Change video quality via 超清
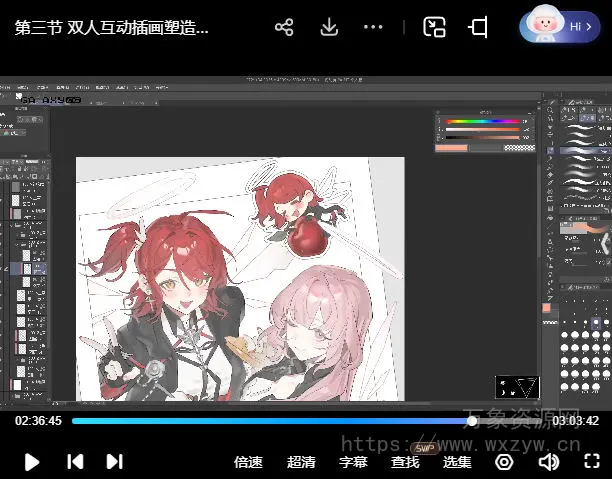 pos(301,462)
